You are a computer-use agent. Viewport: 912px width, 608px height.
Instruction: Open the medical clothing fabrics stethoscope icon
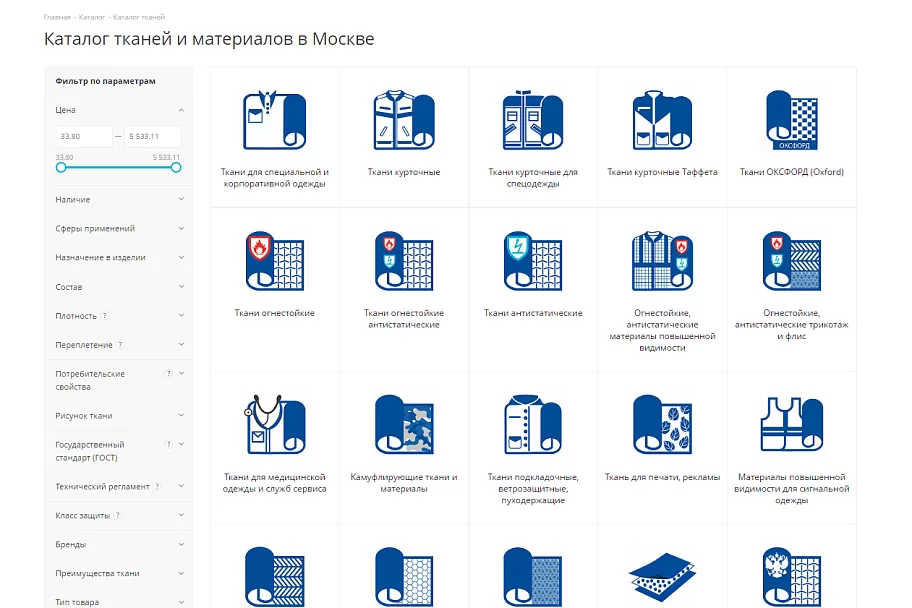[275, 425]
